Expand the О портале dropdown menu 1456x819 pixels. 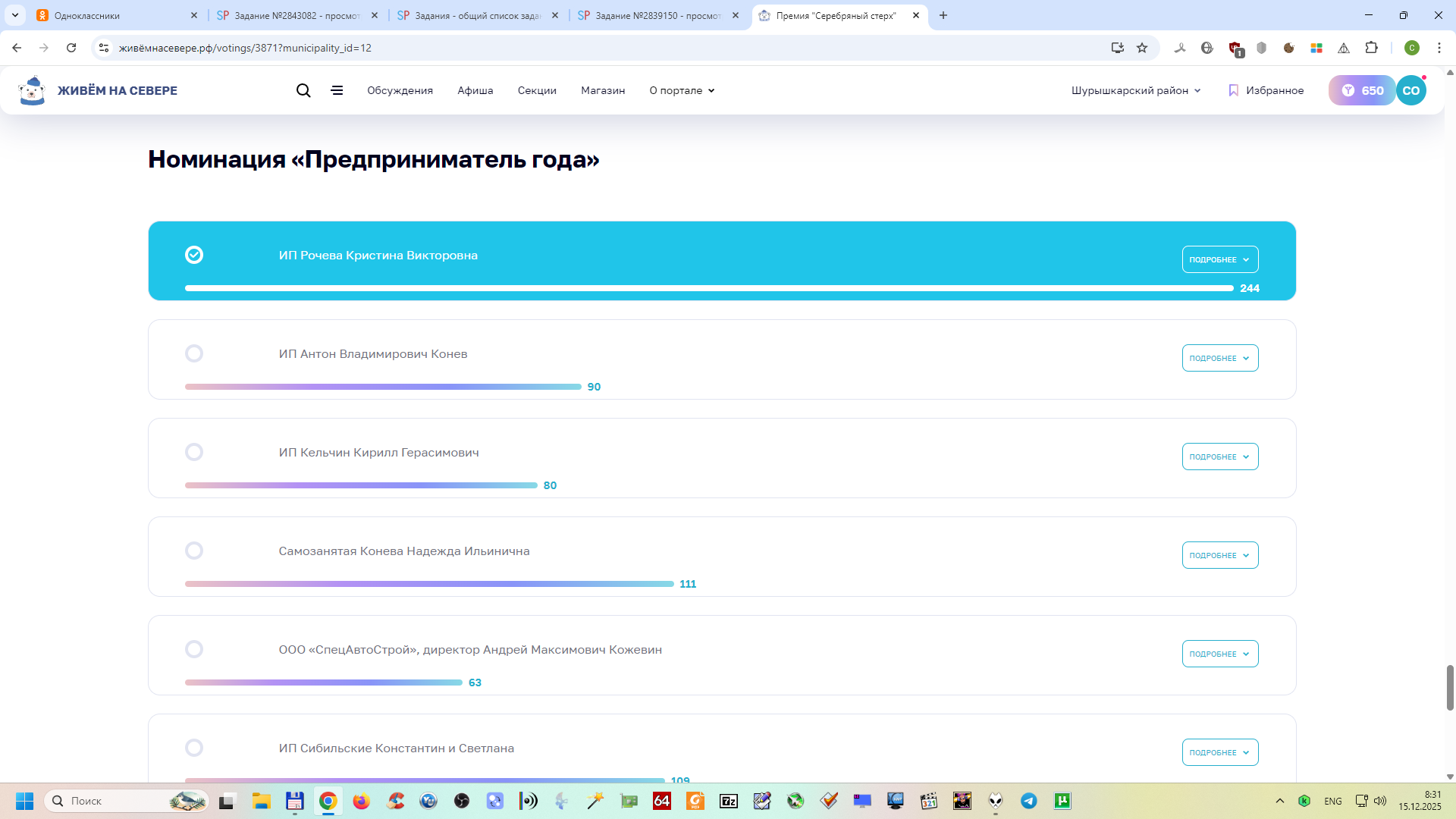(x=682, y=90)
